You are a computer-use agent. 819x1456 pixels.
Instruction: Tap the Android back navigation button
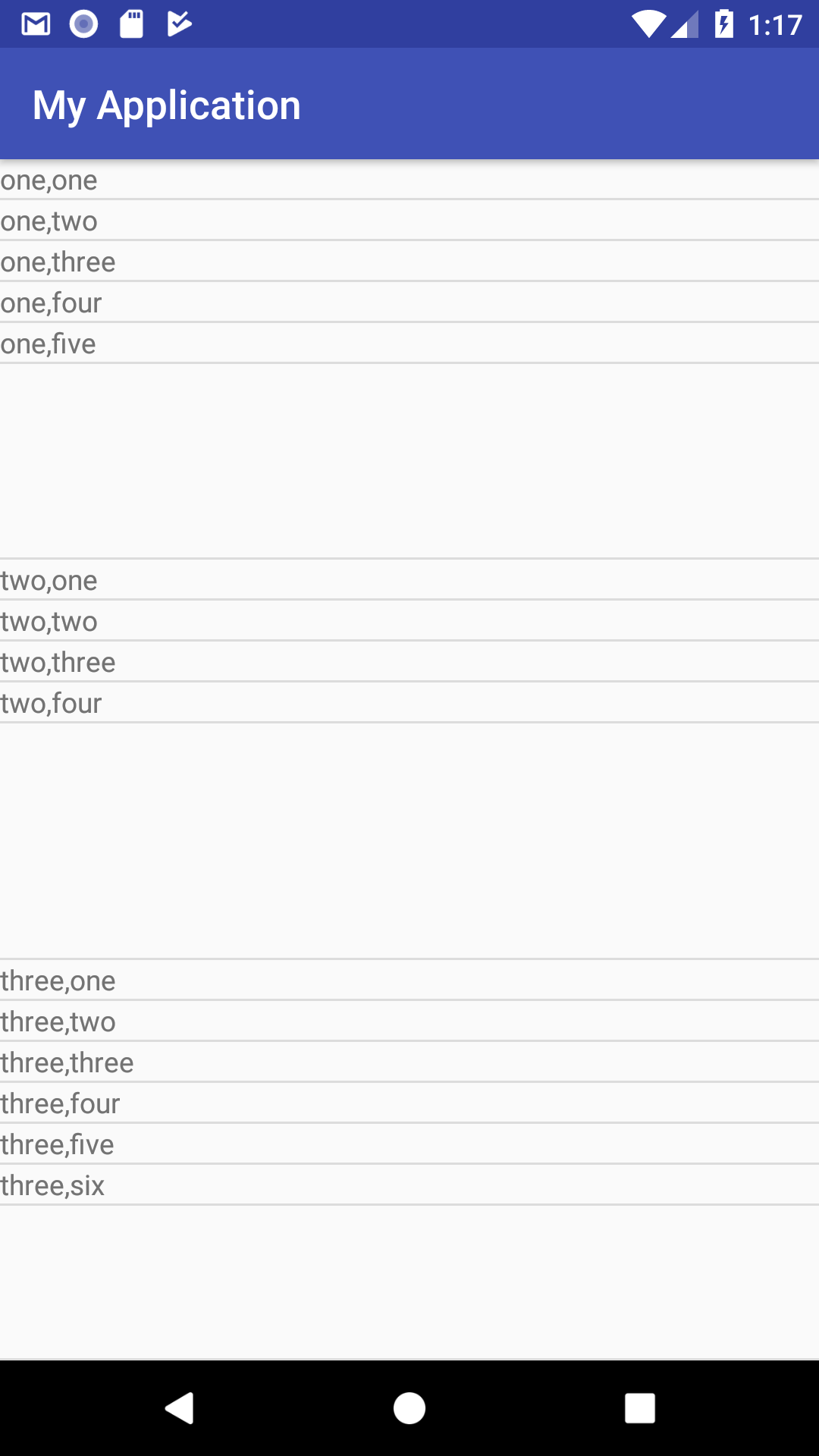pyautogui.click(x=180, y=1408)
